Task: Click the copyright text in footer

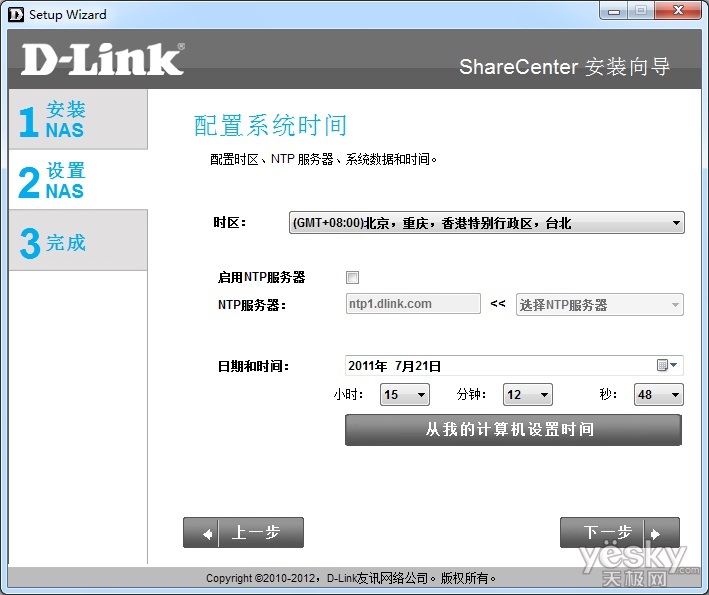Action: 351,578
